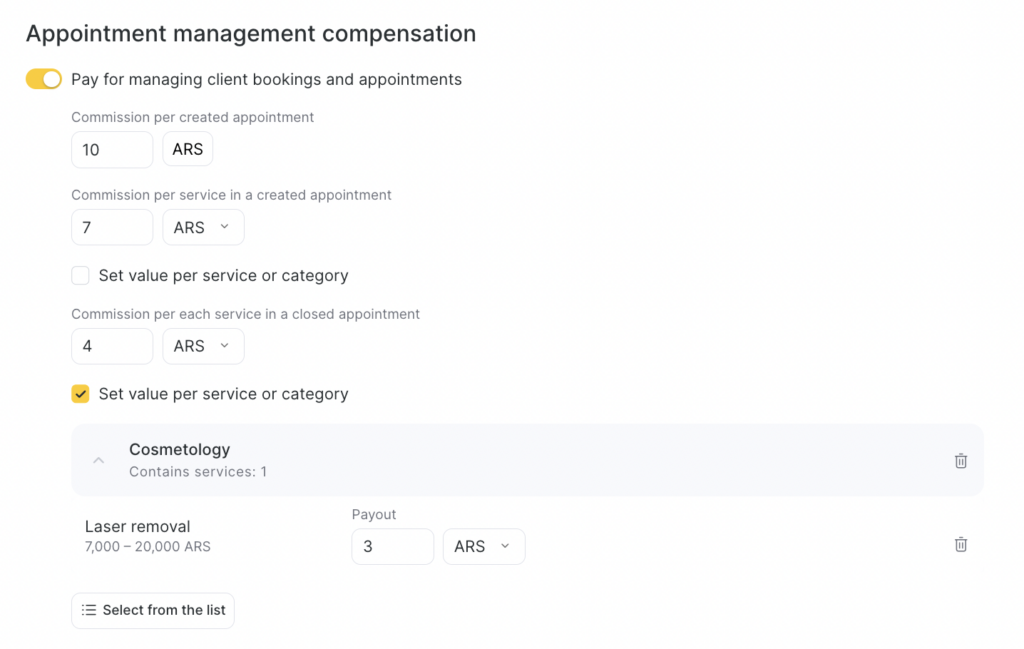Click the Appointment management compensation heading
Viewport: 1024px width, 649px height.
(251, 34)
